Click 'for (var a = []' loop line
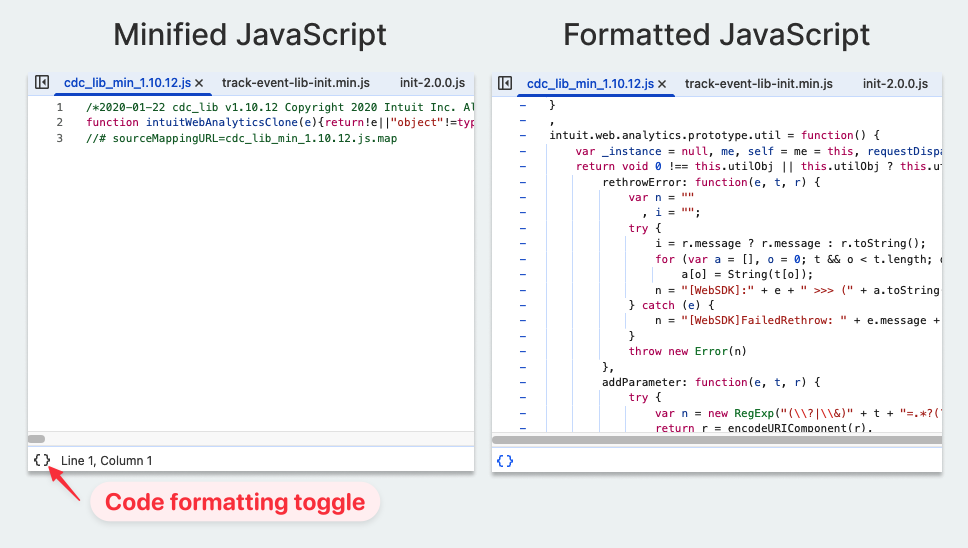 point(798,259)
